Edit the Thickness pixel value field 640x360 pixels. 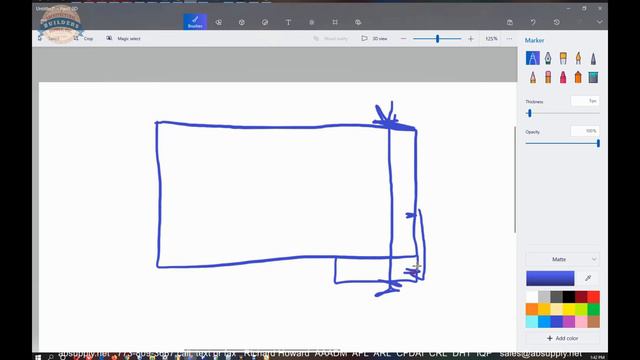coord(585,101)
